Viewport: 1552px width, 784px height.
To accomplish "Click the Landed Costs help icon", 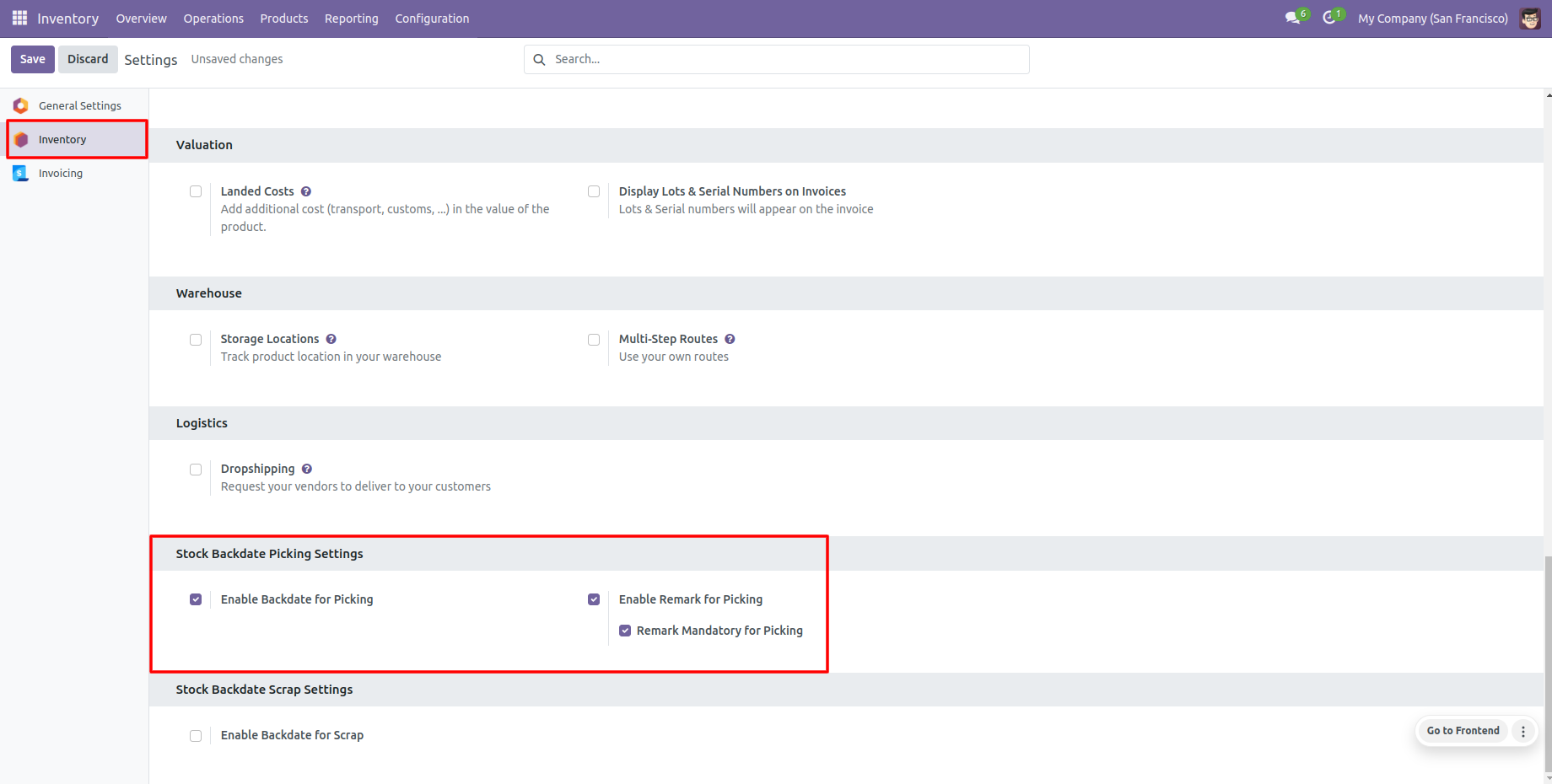I will [x=306, y=191].
